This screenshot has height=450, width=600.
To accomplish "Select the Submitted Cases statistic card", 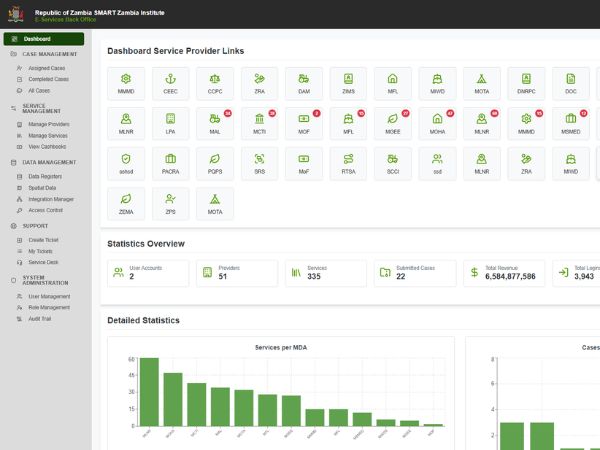I will 415,273.
